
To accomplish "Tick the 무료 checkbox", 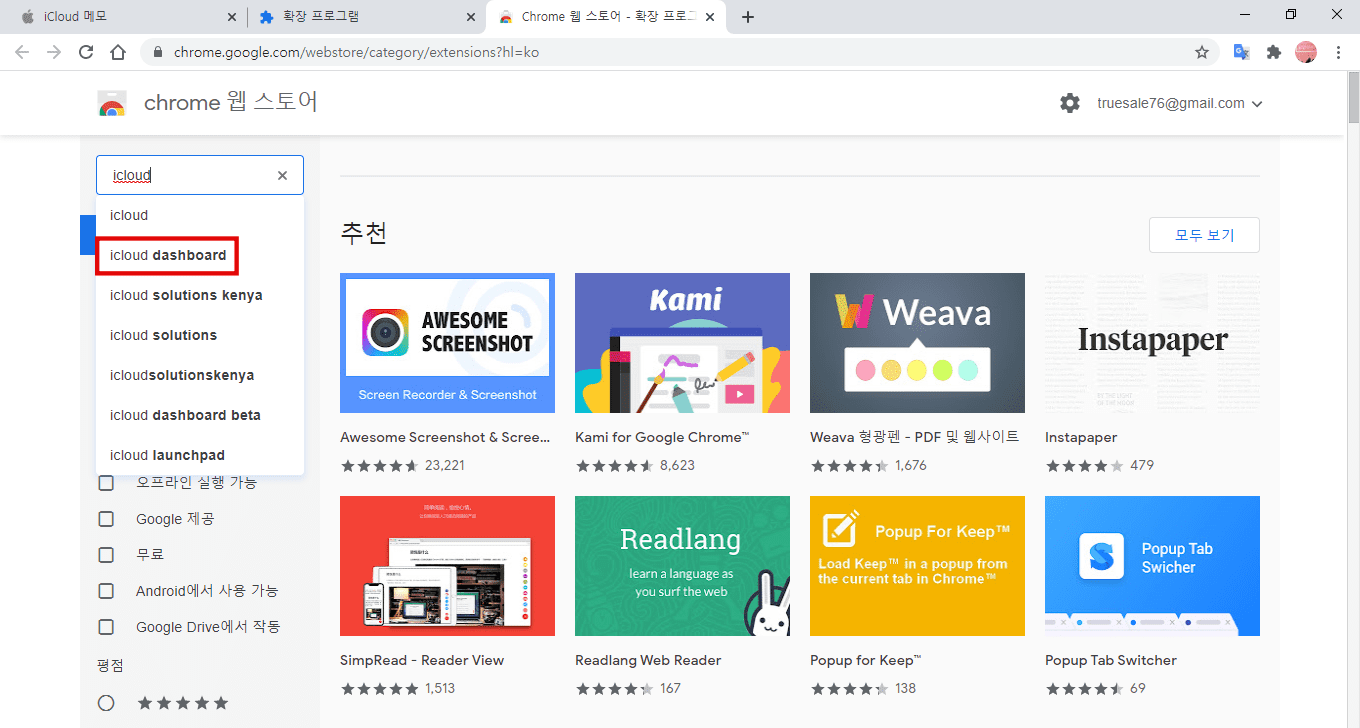I will click(106, 555).
